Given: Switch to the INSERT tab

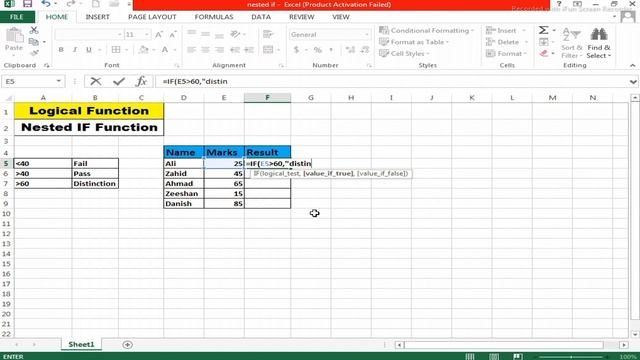Looking at the screenshot, I should point(98,17).
